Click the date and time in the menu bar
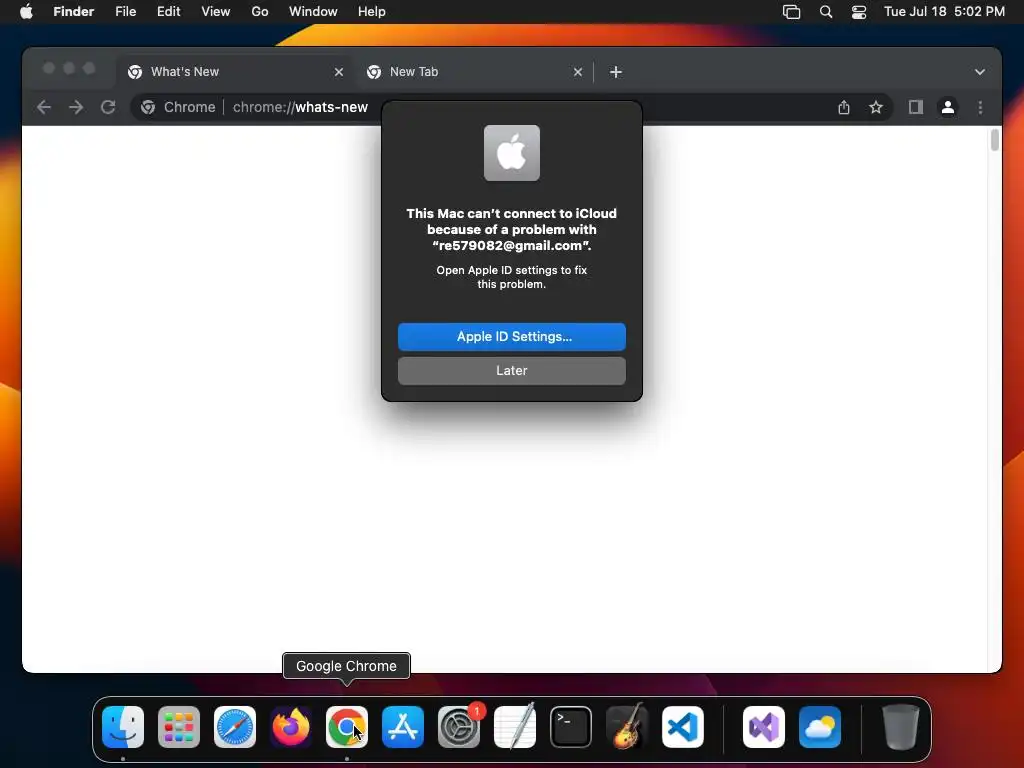The width and height of the screenshot is (1024, 768). (944, 12)
